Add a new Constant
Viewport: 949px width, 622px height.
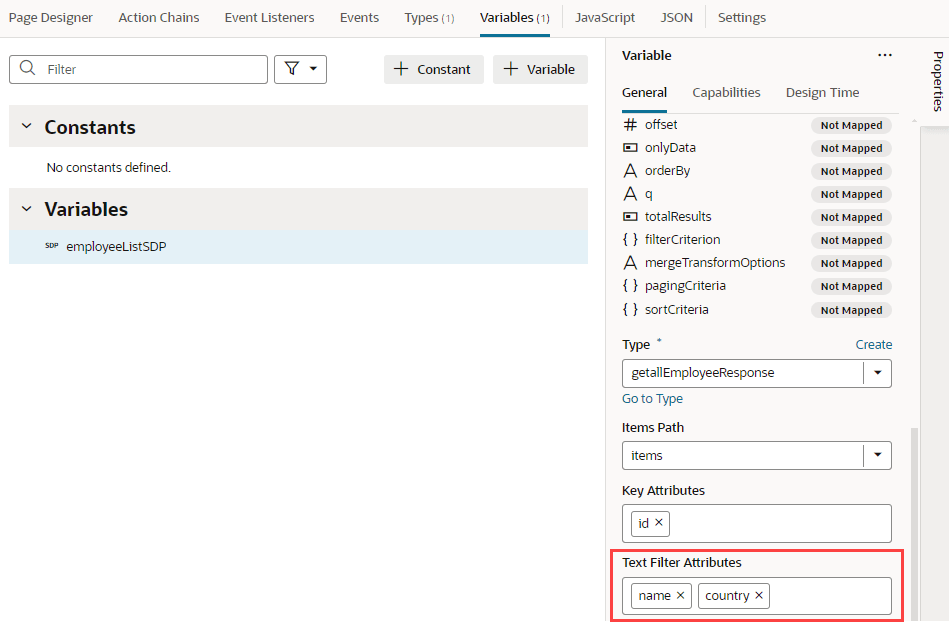pyautogui.click(x=433, y=69)
